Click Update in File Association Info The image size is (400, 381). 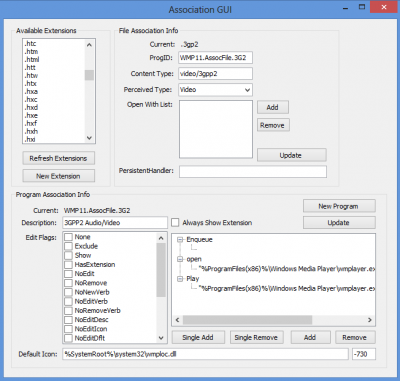291,155
